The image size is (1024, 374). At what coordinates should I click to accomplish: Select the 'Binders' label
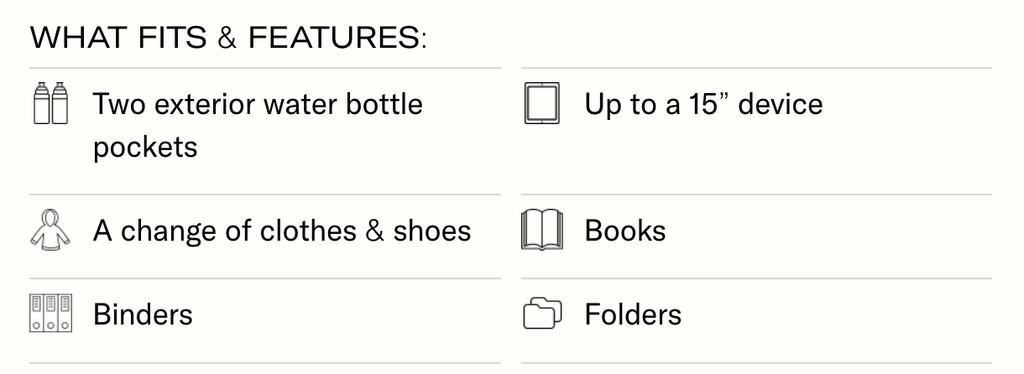(143, 315)
